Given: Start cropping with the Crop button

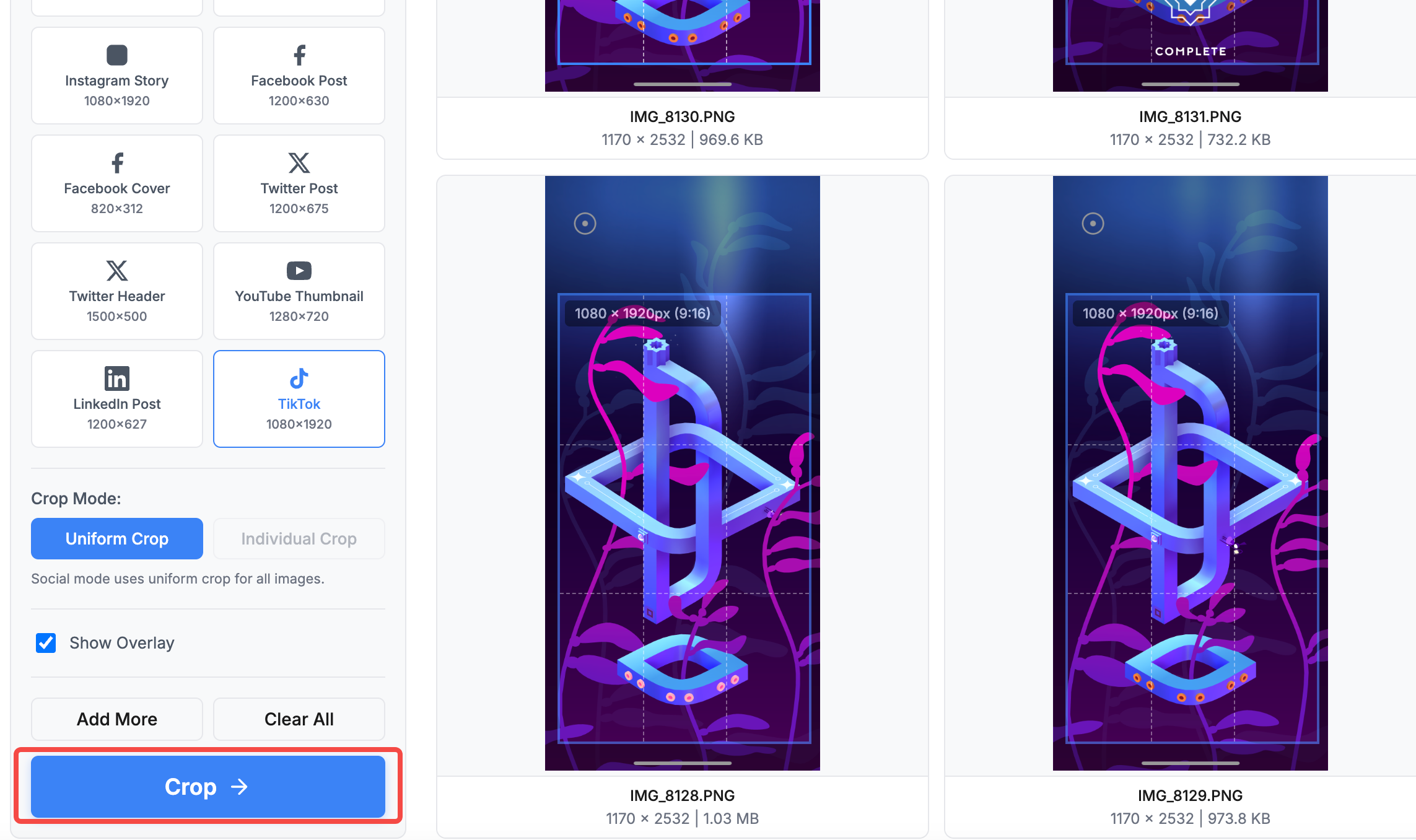Looking at the screenshot, I should coord(208,787).
